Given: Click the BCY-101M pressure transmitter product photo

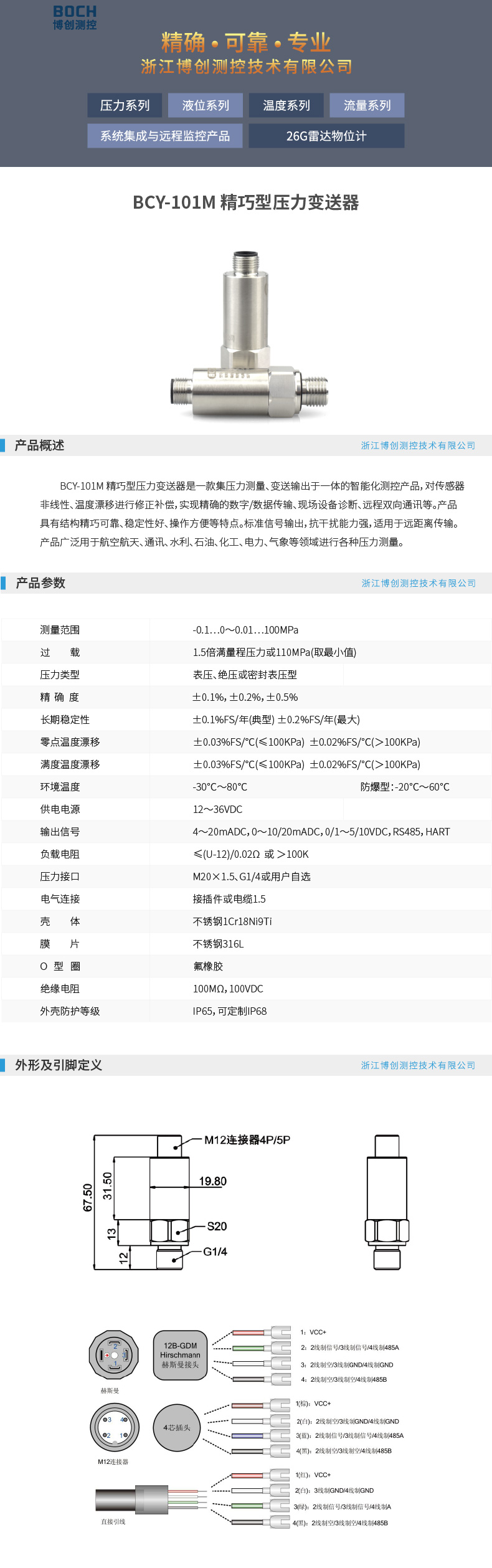Looking at the screenshot, I should coord(250,336).
